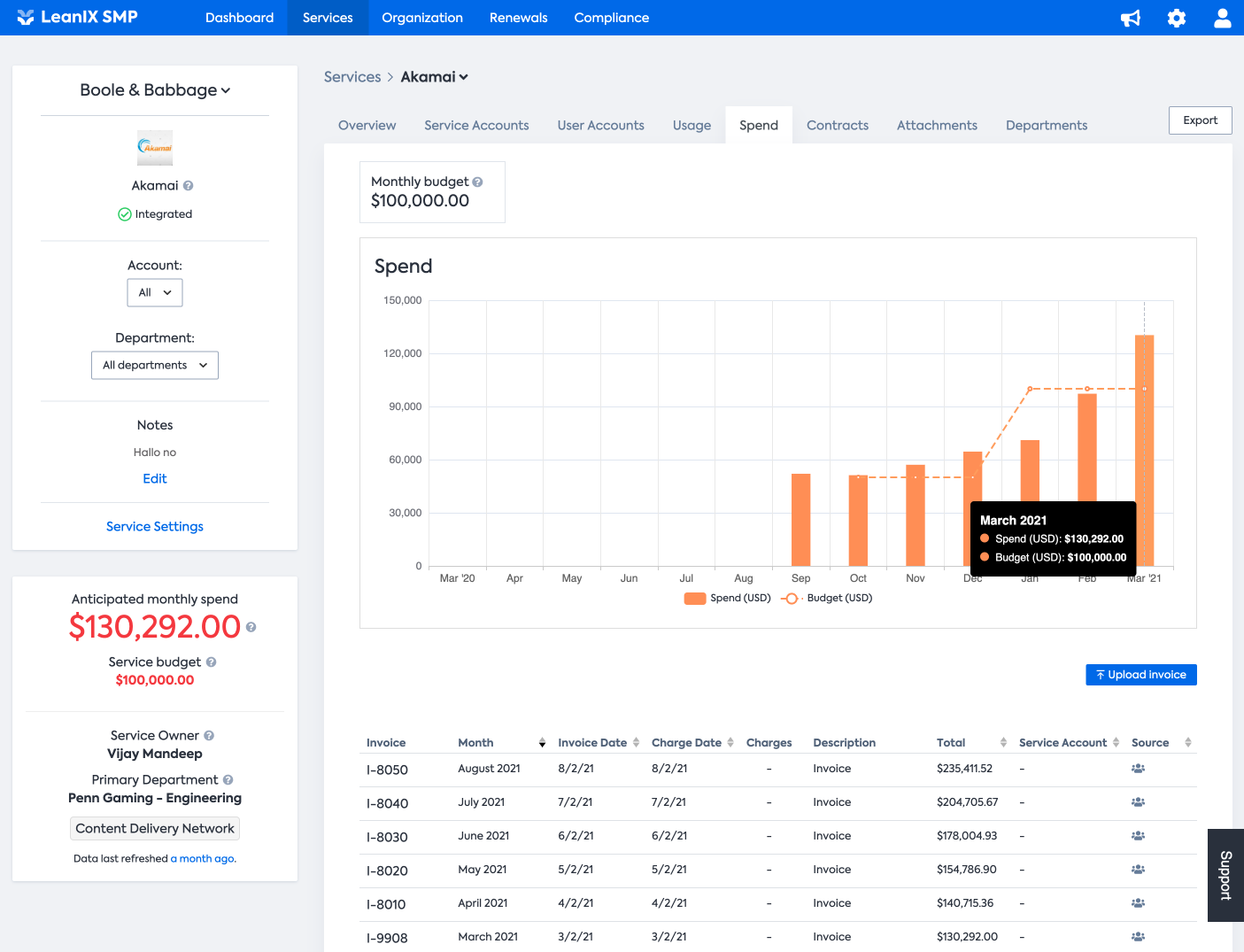Open the Account All dropdown
The height and width of the screenshot is (952, 1244).
click(x=155, y=293)
